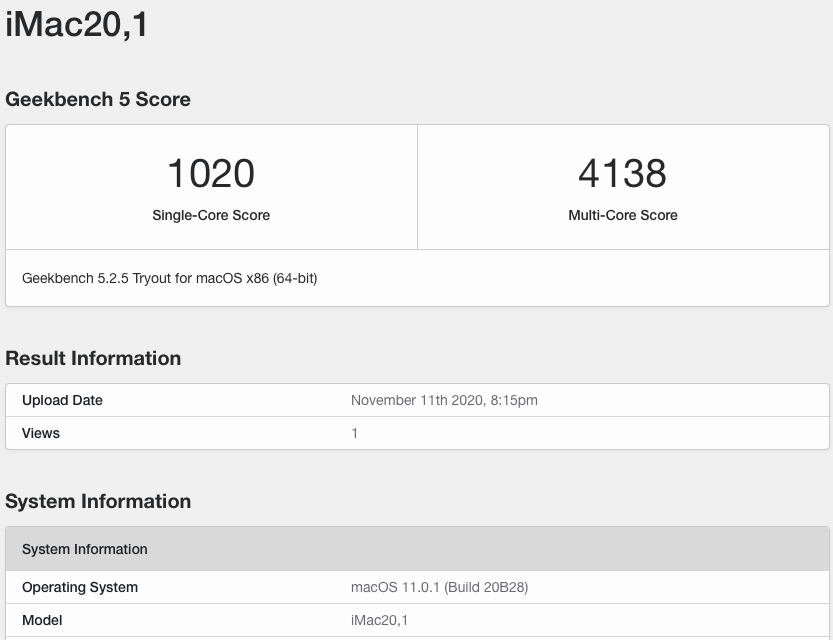Viewport: 833px width, 640px height.
Task: Select the 1020 single-core score number
Action: [211, 173]
